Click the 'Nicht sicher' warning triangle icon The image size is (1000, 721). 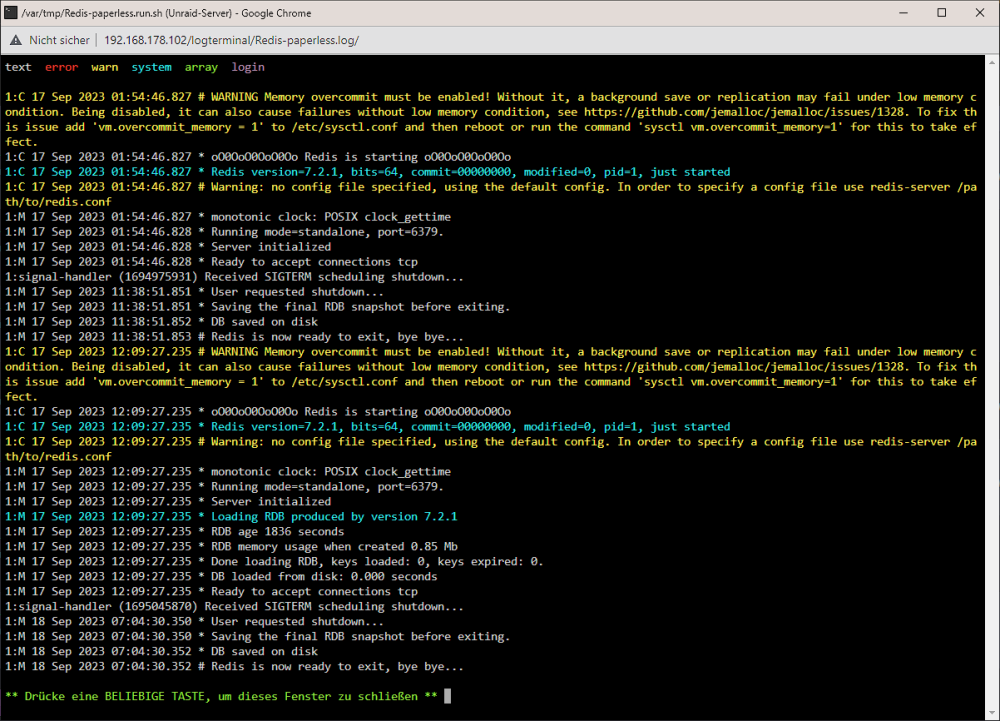tap(16, 40)
